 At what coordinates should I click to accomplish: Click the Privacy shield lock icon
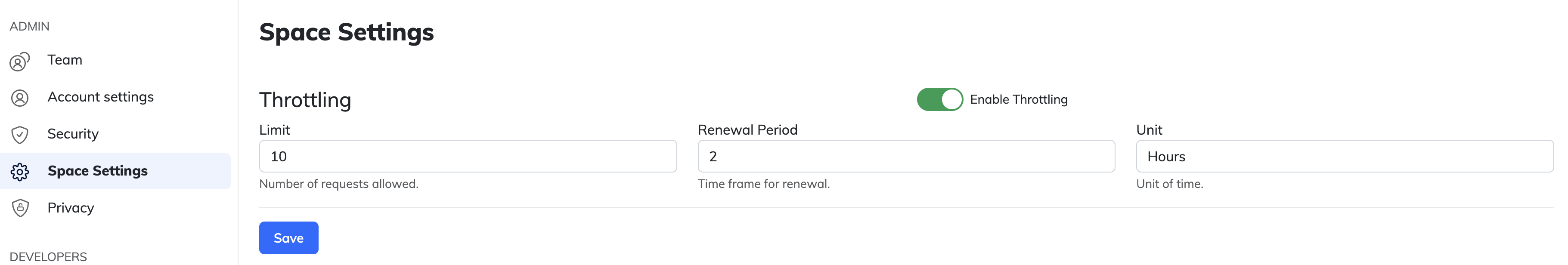[x=20, y=208]
